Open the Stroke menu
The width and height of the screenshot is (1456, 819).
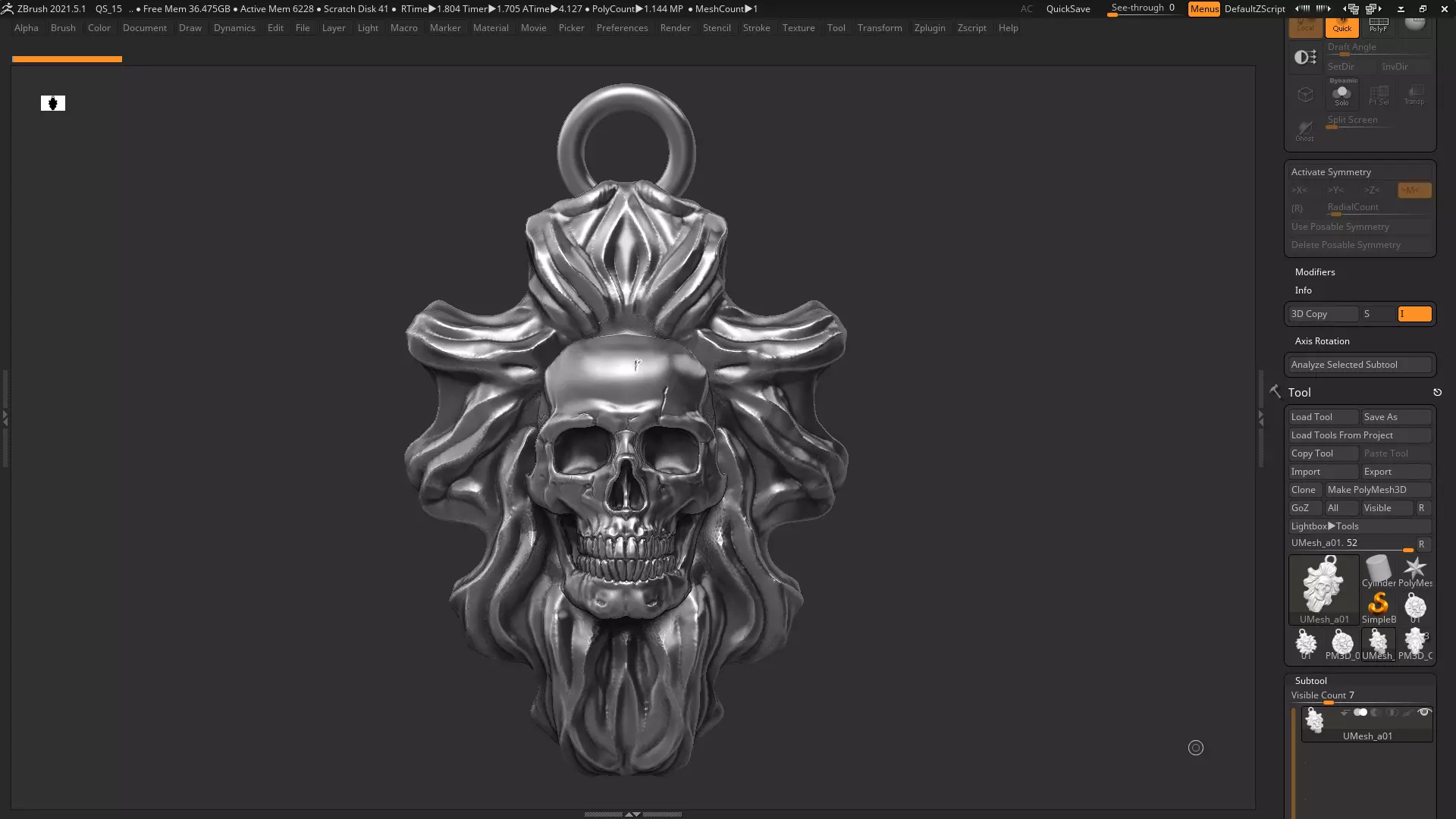756,28
